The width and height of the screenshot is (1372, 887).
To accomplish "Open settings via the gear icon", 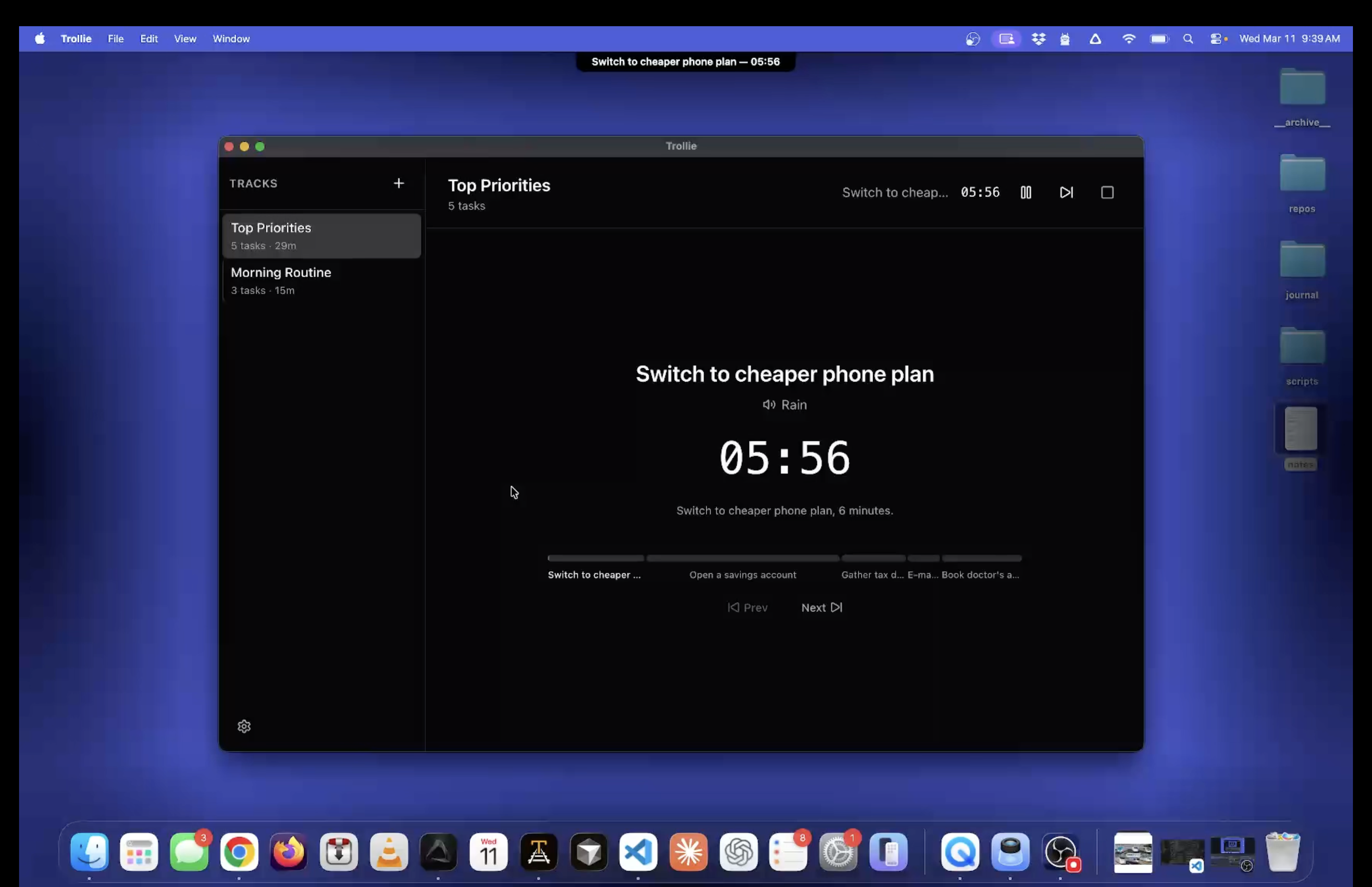I will (x=244, y=726).
